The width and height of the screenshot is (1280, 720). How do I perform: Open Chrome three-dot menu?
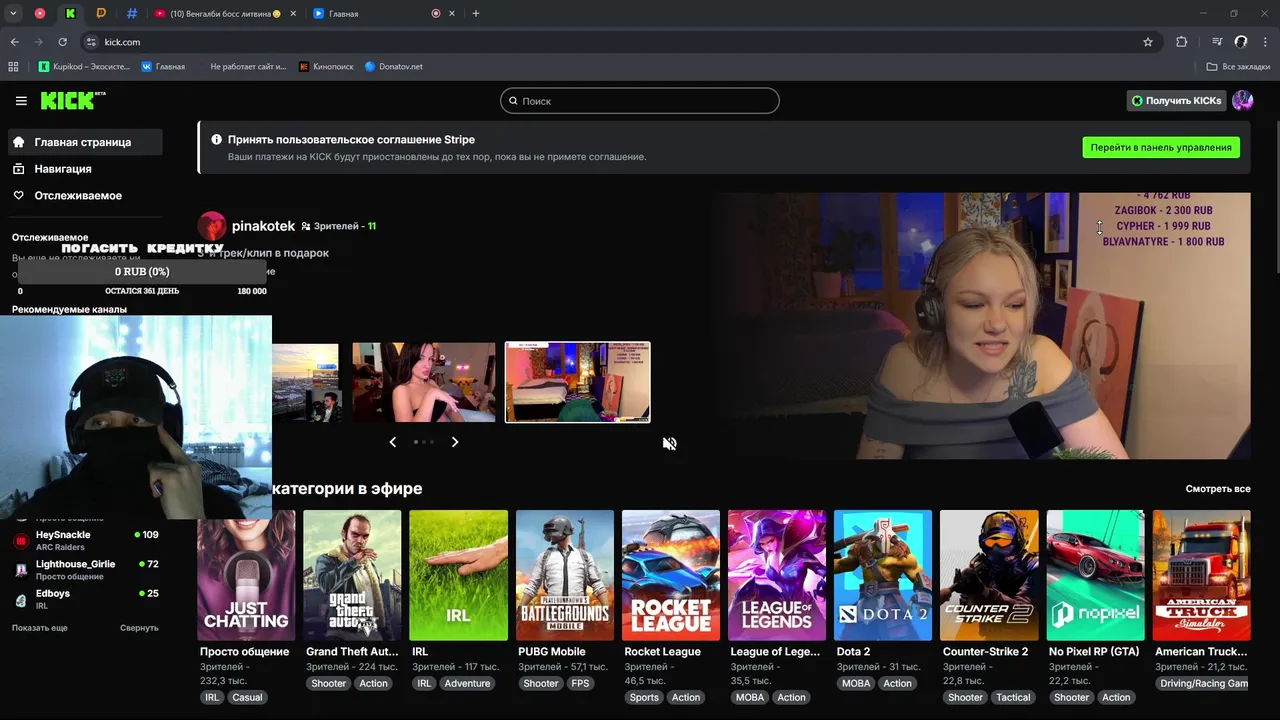pos(1265,42)
